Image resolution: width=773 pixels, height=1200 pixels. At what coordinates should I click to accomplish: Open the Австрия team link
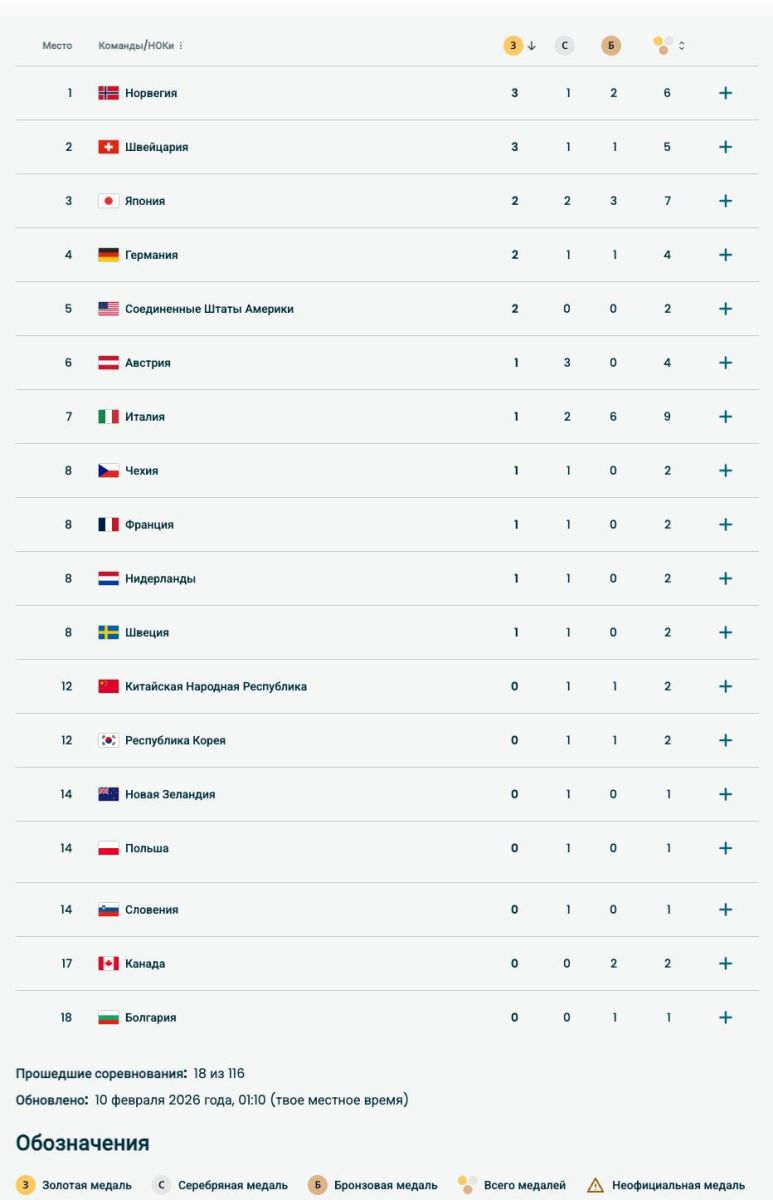tap(147, 363)
